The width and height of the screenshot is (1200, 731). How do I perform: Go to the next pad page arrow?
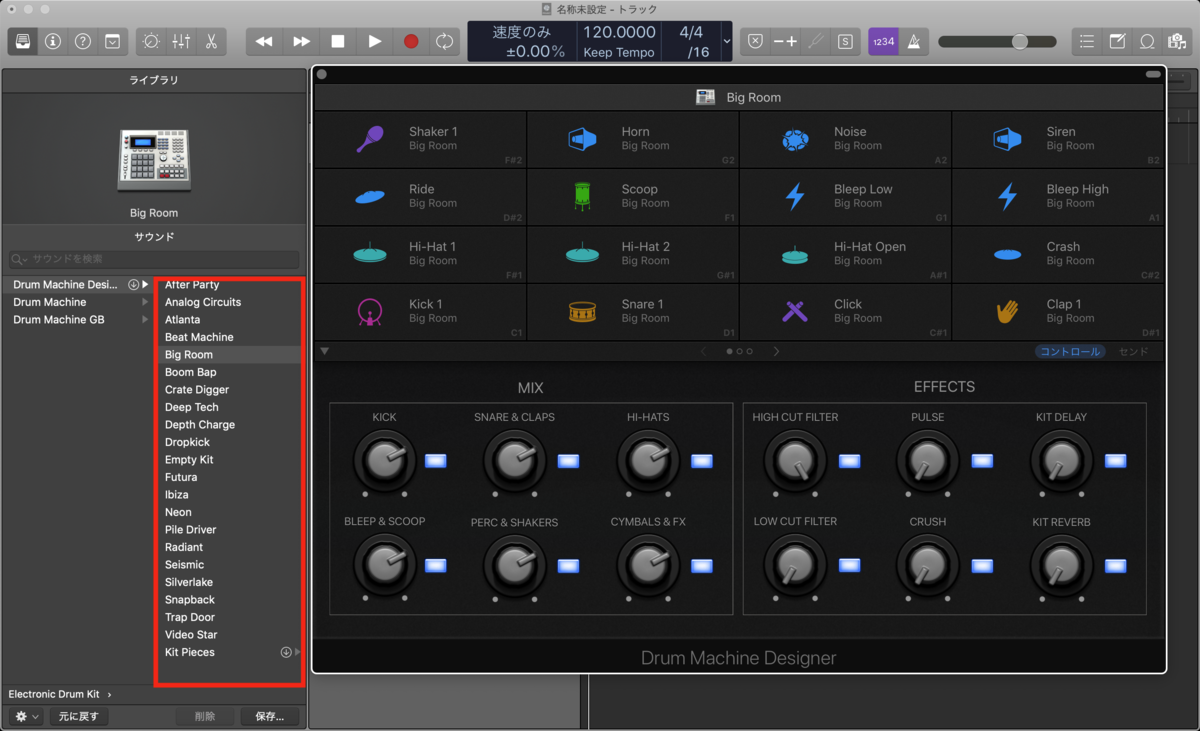coord(777,351)
